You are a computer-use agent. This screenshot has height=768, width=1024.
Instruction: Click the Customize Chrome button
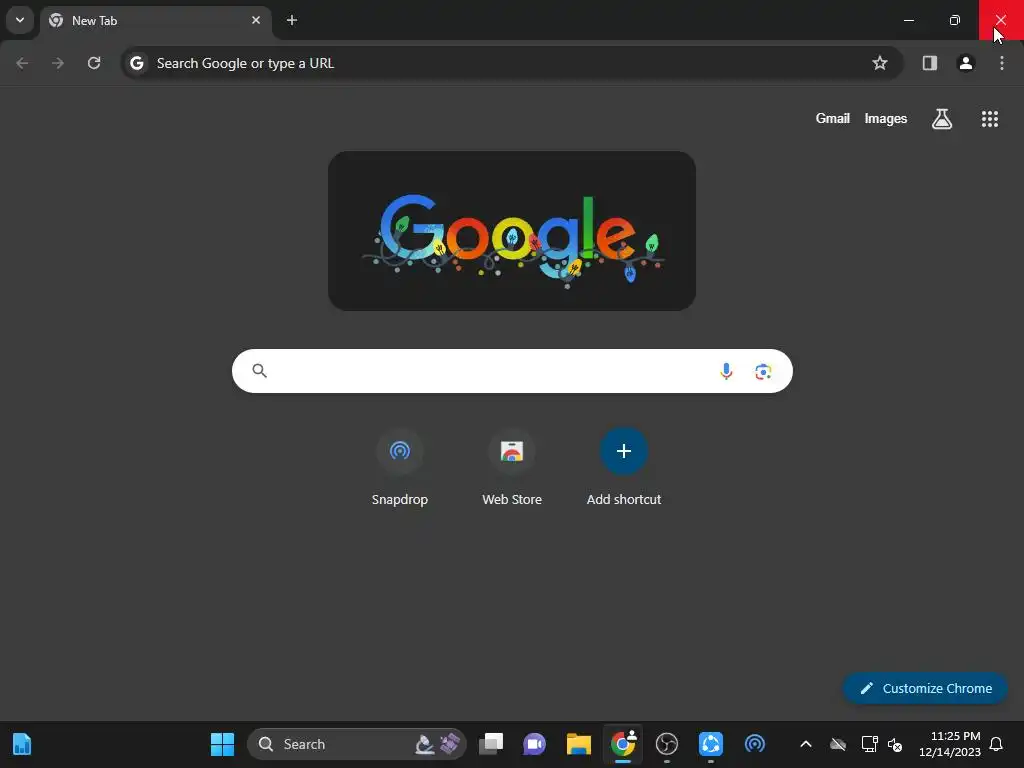pos(925,688)
